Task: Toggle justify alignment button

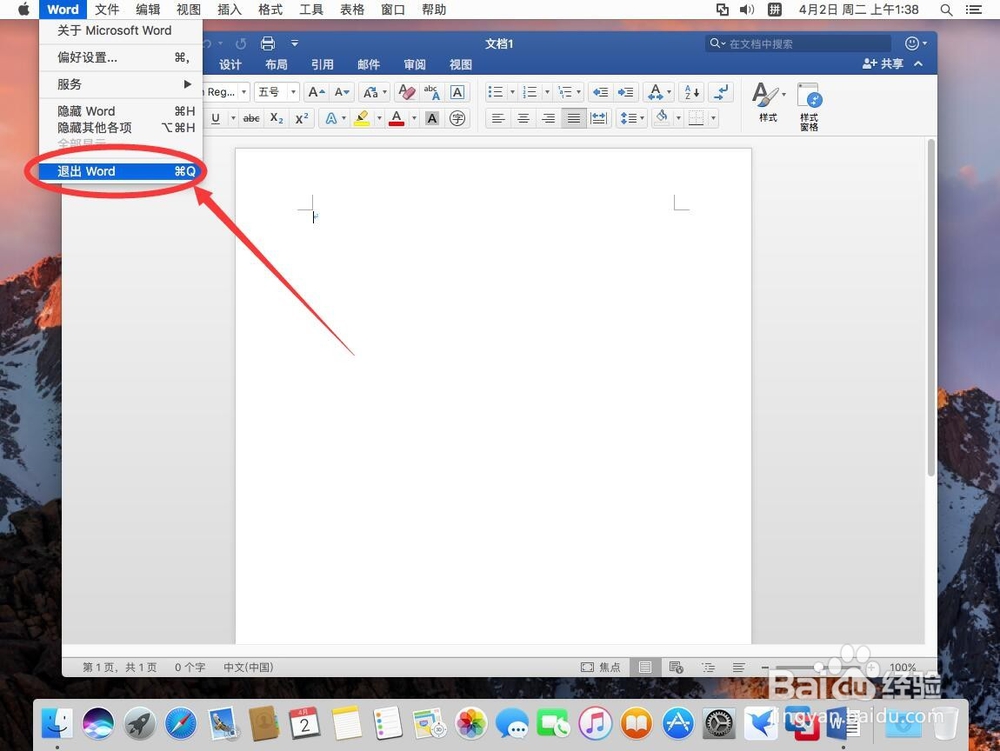Action: (573, 119)
